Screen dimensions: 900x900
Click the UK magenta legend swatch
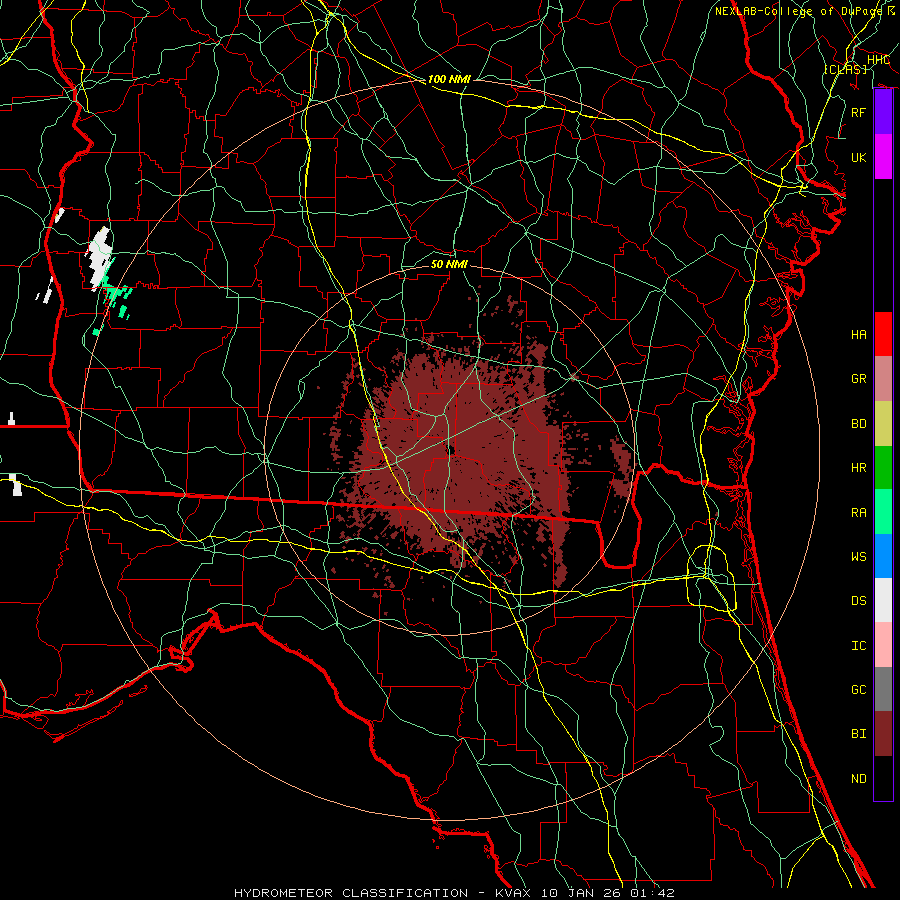coord(883,157)
